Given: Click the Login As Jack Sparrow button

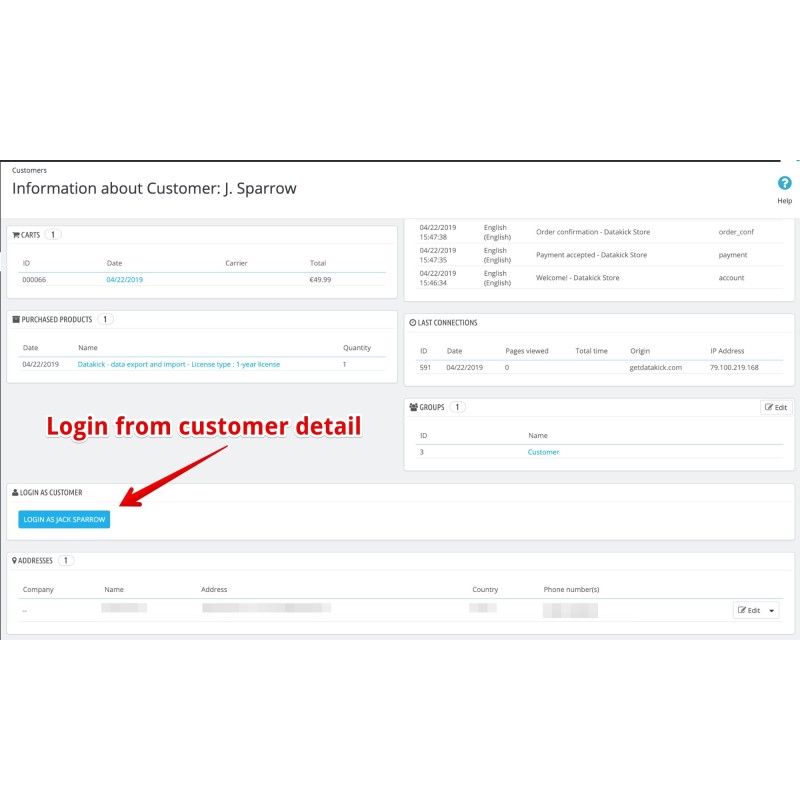Looking at the screenshot, I should 62,519.
